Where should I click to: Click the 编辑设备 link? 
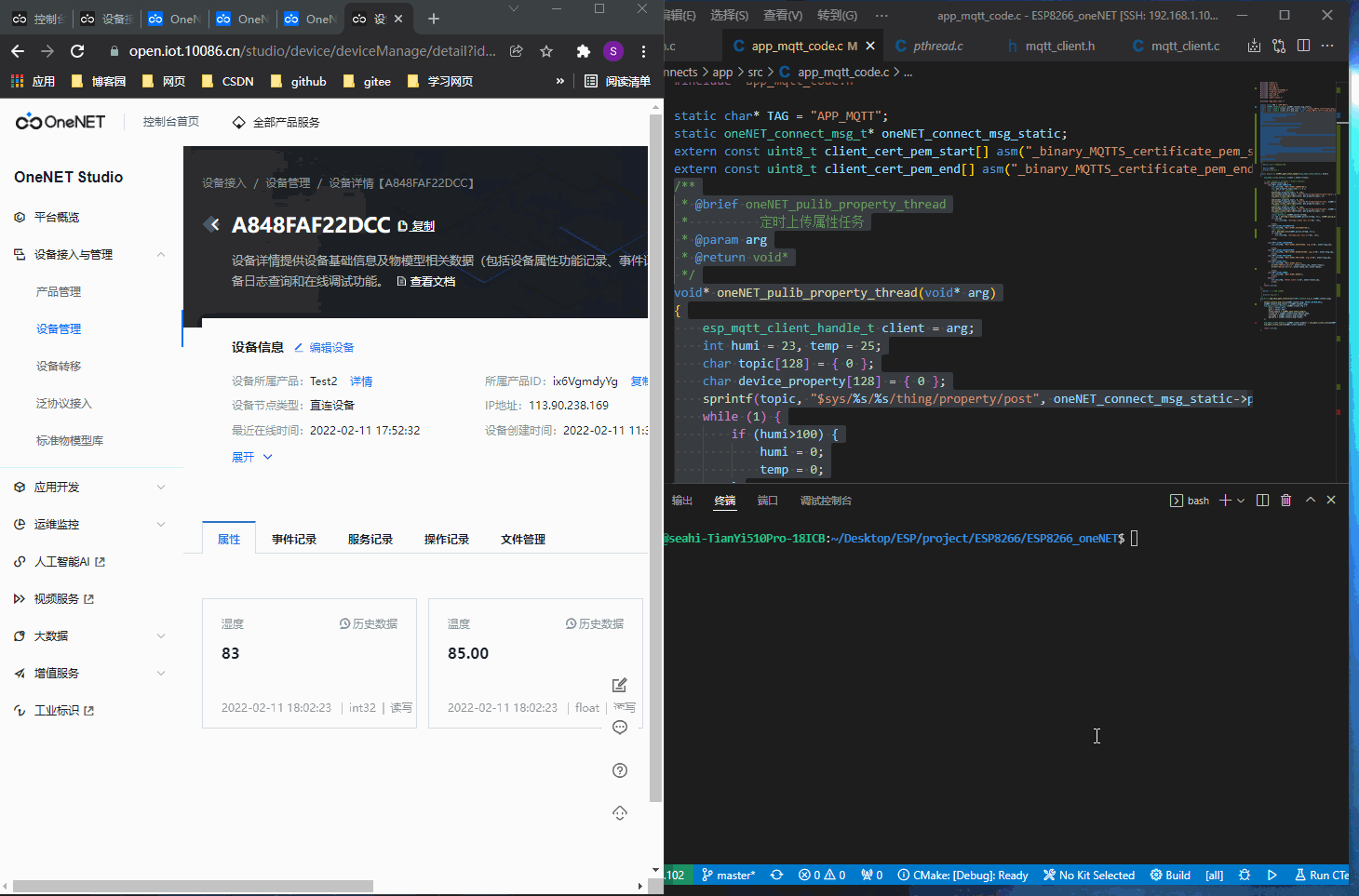pos(324,348)
